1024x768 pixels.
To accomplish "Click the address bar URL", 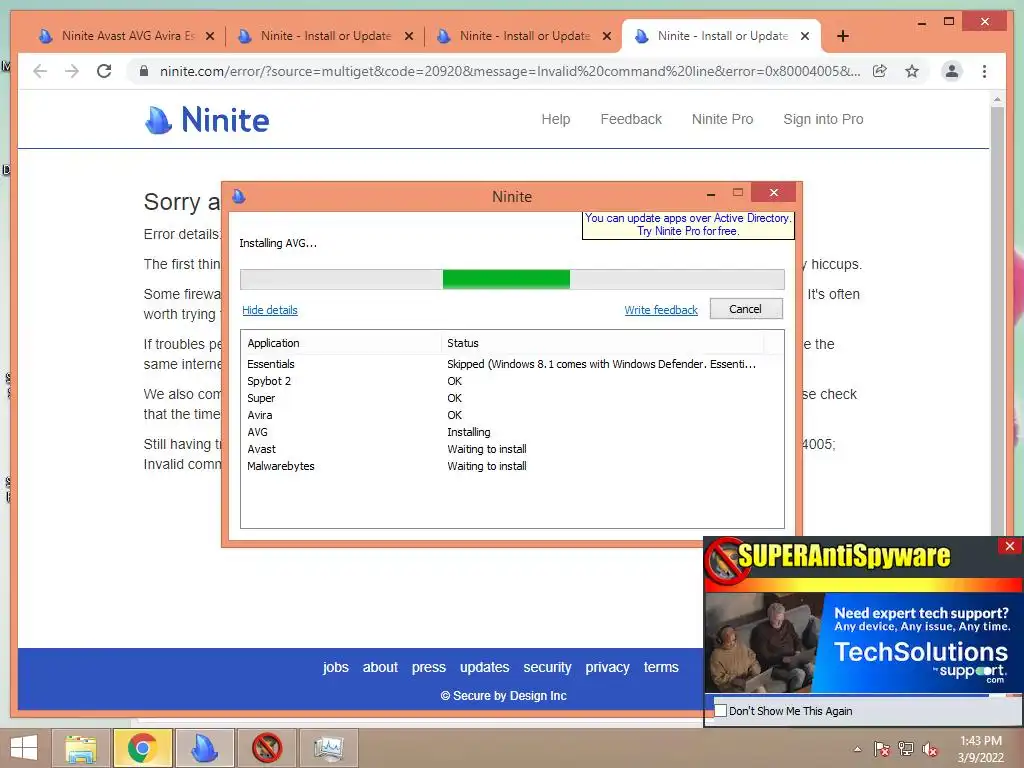I will pos(509,71).
